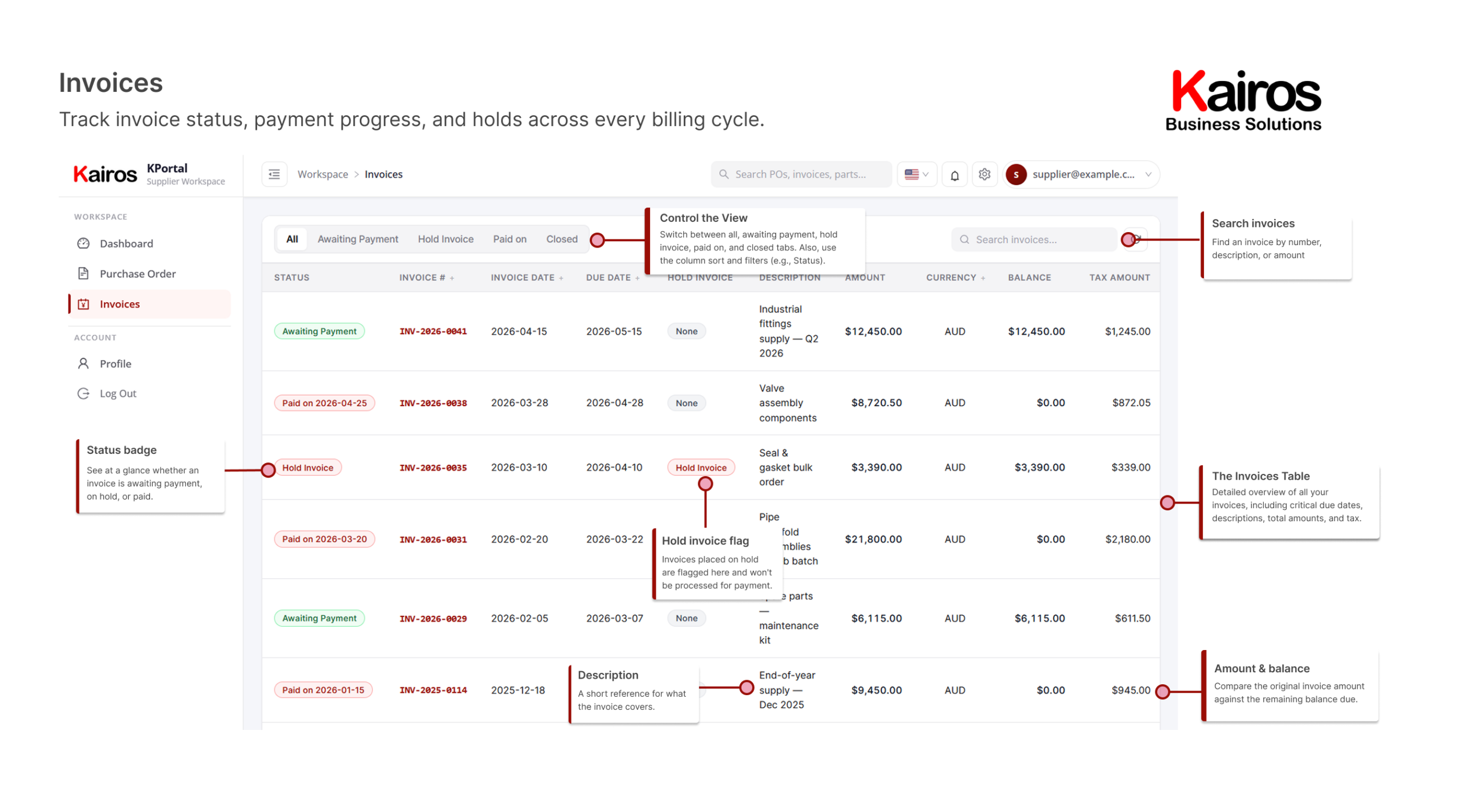The height and width of the screenshot is (812, 1460).
Task: Open invoice INV-2026-0031
Action: tap(433, 539)
